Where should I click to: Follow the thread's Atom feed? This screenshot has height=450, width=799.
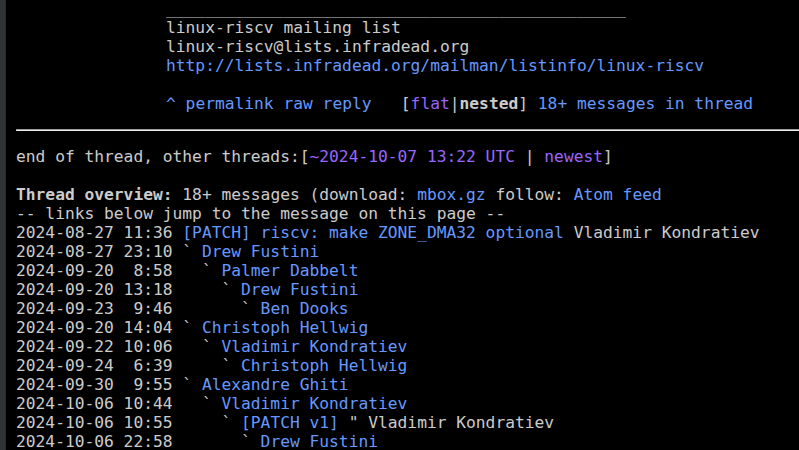(x=617, y=195)
